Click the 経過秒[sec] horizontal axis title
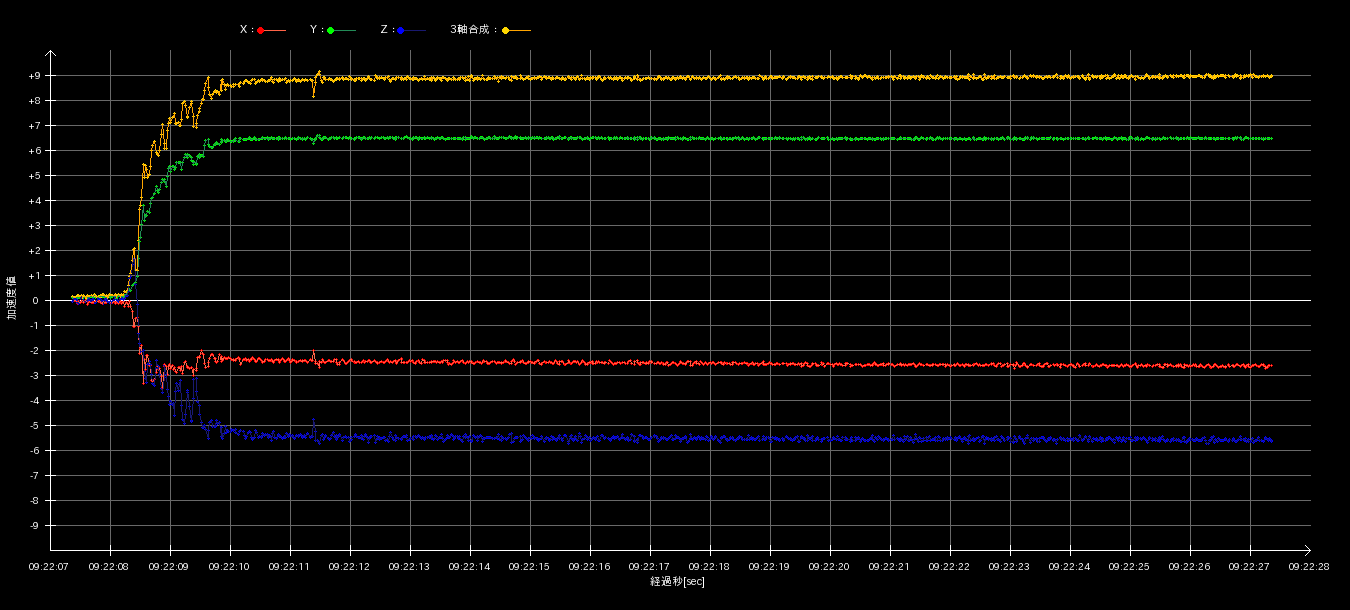 [x=677, y=582]
